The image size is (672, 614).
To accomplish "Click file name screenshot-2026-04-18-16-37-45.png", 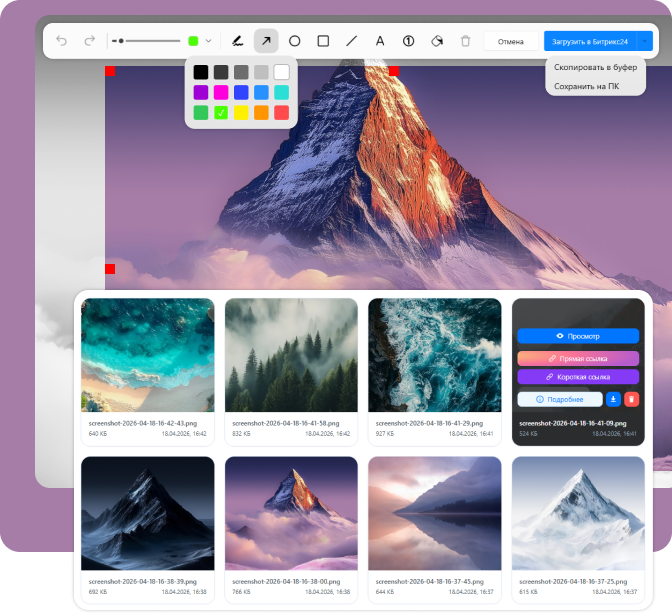I will (x=430, y=581).
